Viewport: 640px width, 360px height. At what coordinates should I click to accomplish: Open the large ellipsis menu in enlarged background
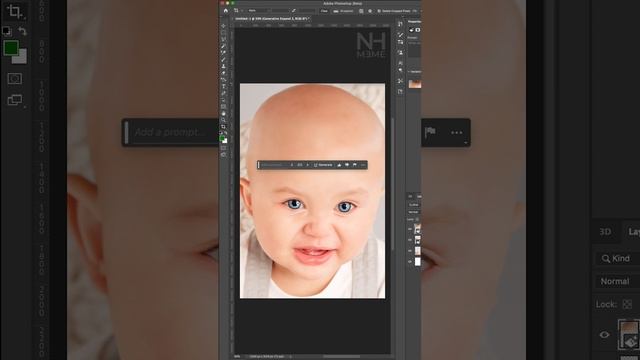[x=457, y=132]
